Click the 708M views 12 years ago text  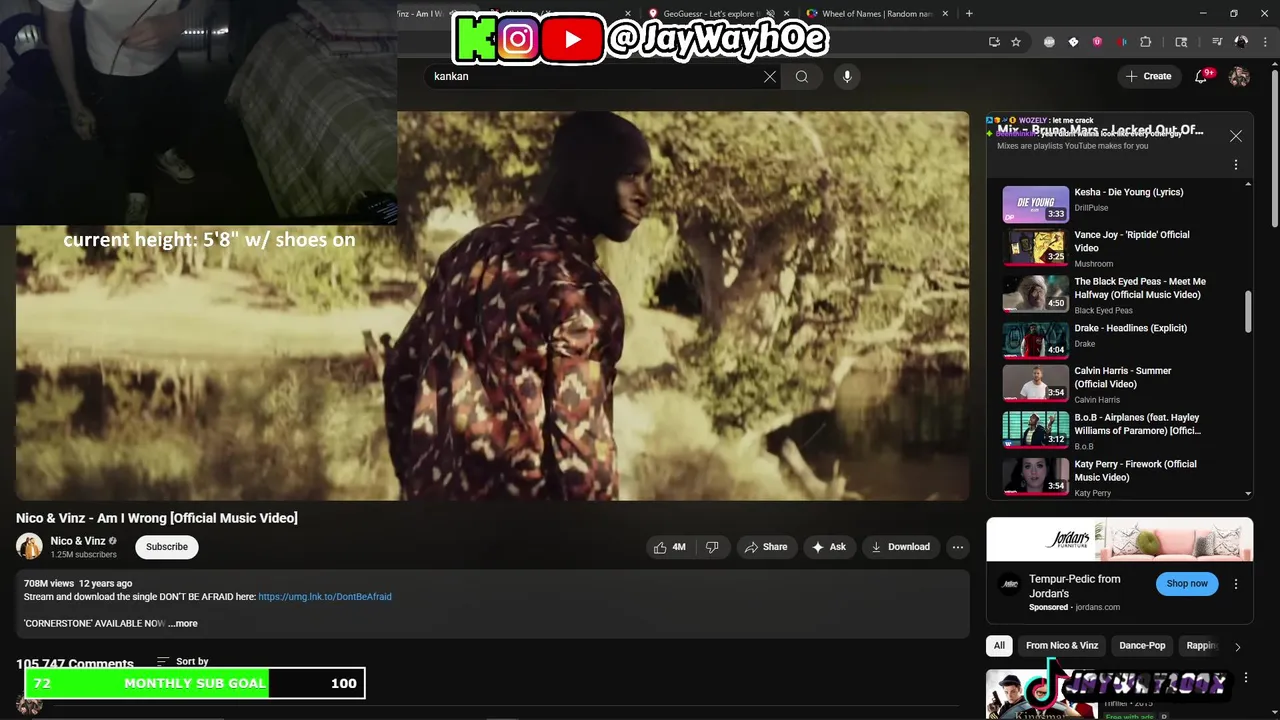78,583
